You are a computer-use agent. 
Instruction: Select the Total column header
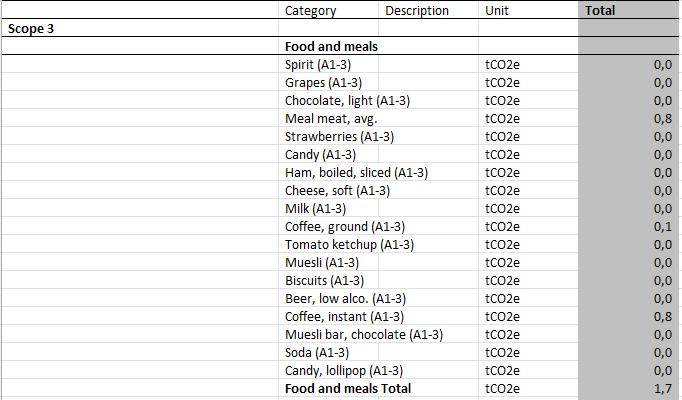[x=600, y=11]
